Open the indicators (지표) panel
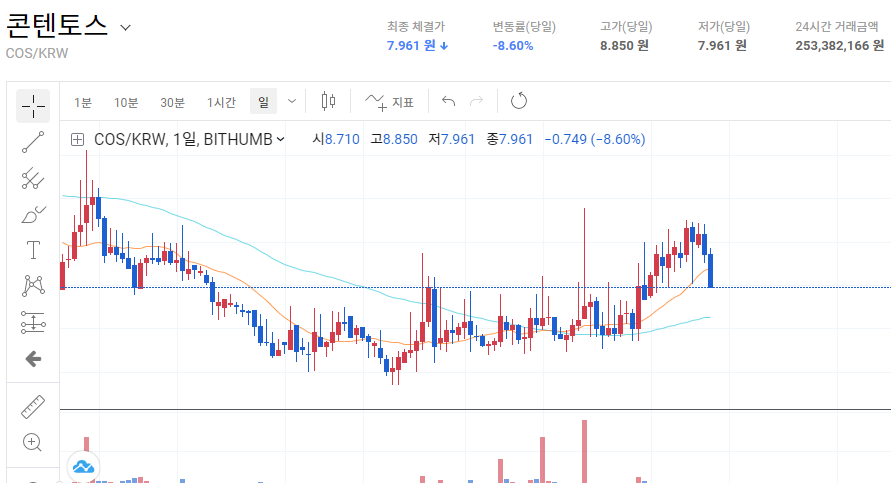 [390, 102]
